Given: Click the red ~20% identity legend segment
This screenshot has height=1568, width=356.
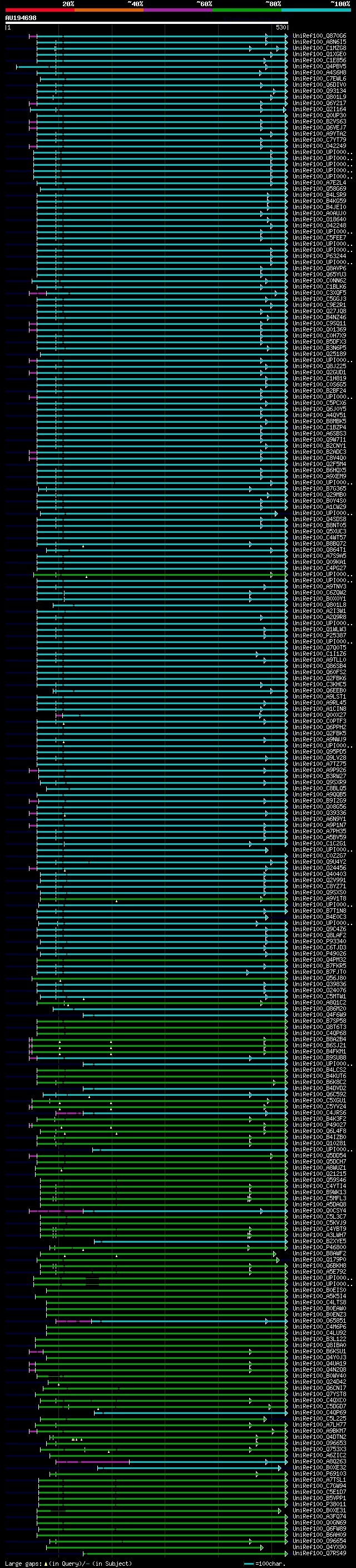Looking at the screenshot, I should click(x=39, y=10).
